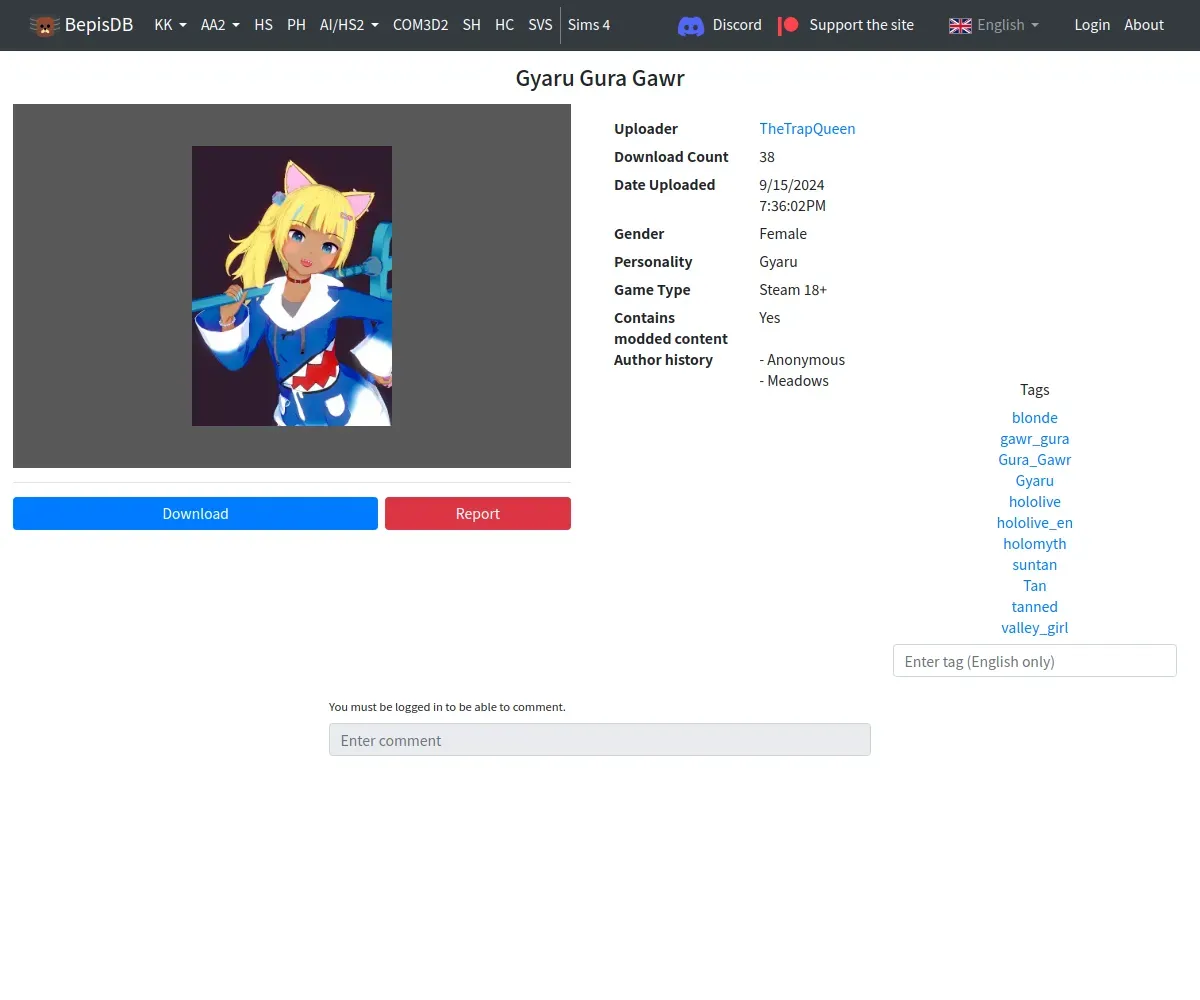Expand the KK dropdown menu
The image size is (1200, 1000).
tap(170, 25)
